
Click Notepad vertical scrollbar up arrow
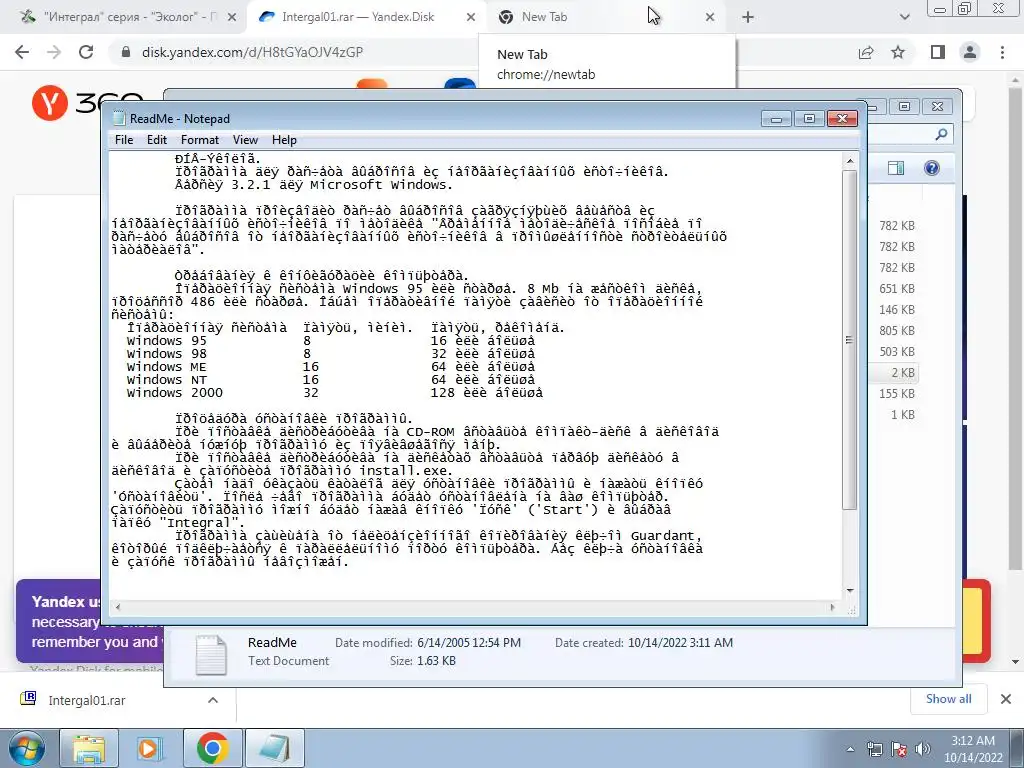[850, 161]
